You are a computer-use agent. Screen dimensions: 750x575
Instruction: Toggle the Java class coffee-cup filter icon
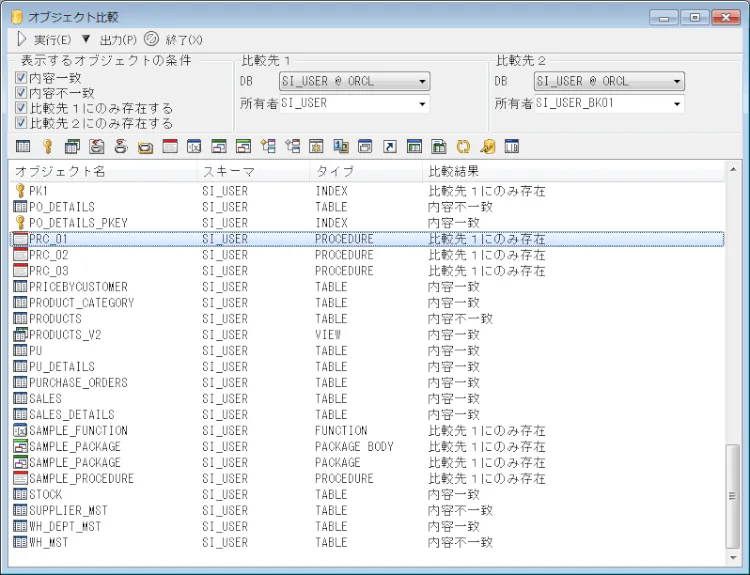click(x=121, y=146)
